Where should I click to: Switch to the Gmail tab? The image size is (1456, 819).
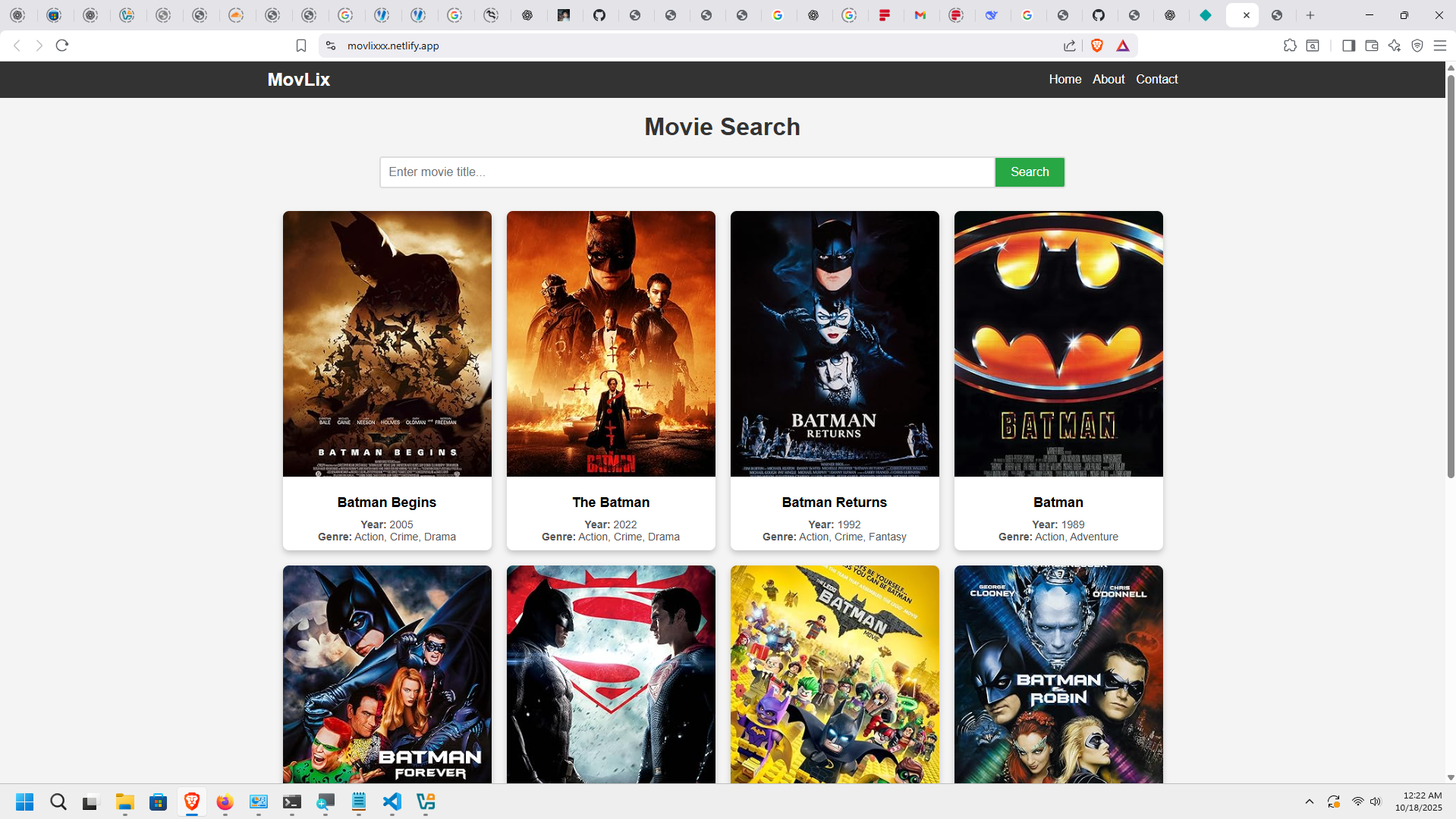click(920, 15)
